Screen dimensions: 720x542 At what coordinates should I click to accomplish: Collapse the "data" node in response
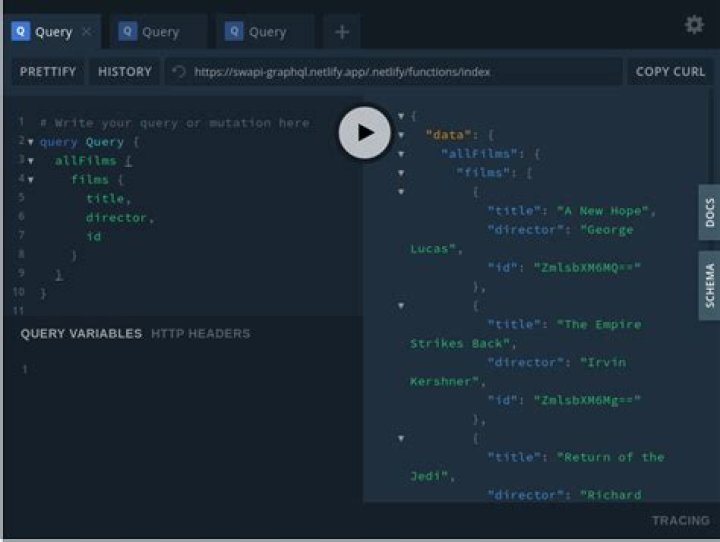pyautogui.click(x=401, y=135)
